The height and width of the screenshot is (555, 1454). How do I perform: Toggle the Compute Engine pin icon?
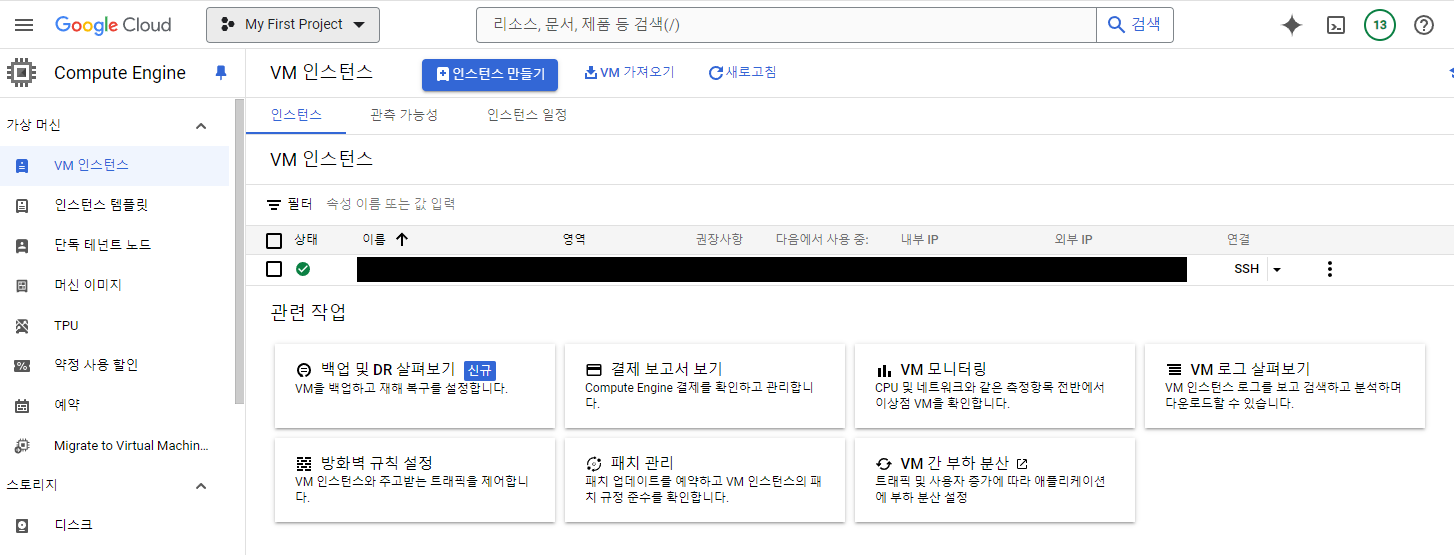(221, 73)
